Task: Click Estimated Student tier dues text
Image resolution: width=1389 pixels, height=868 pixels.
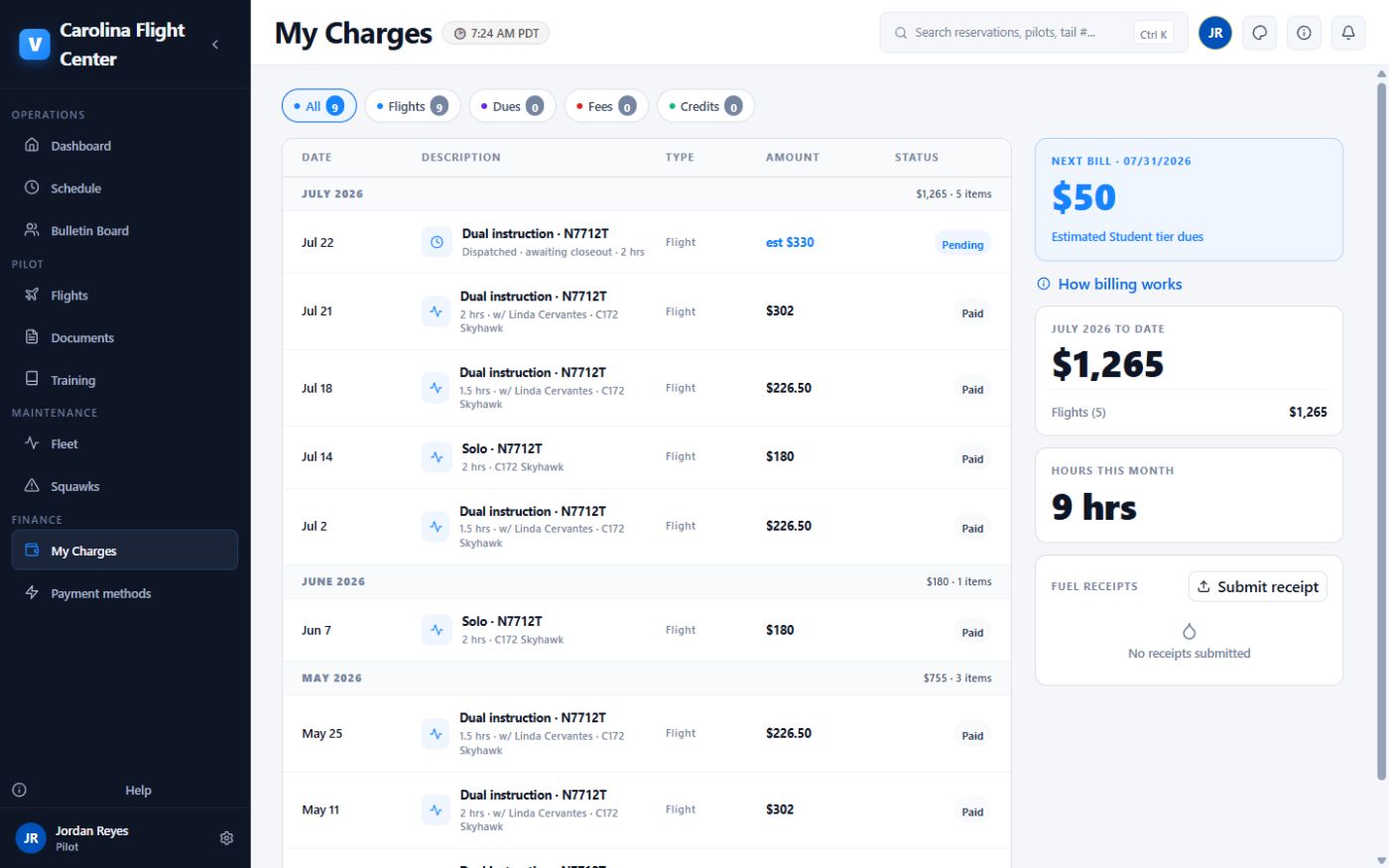Action: [1127, 237]
